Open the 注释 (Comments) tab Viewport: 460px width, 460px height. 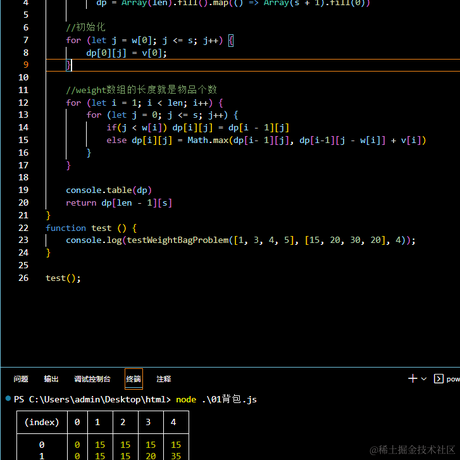164,379
